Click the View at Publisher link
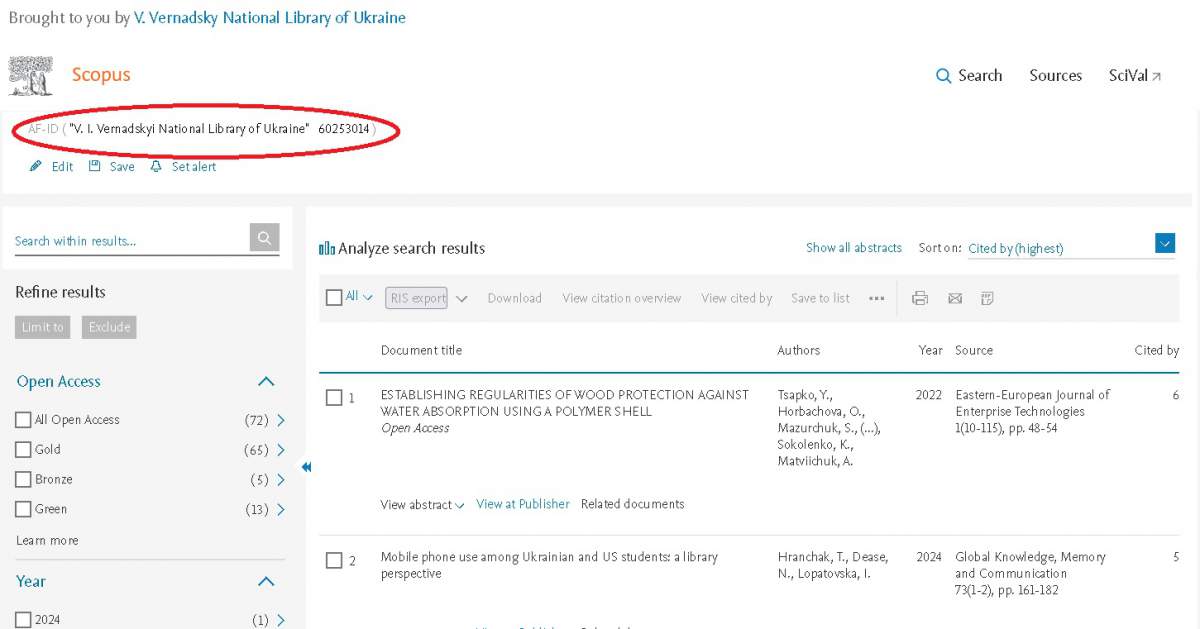1200x629 pixels. 522,504
